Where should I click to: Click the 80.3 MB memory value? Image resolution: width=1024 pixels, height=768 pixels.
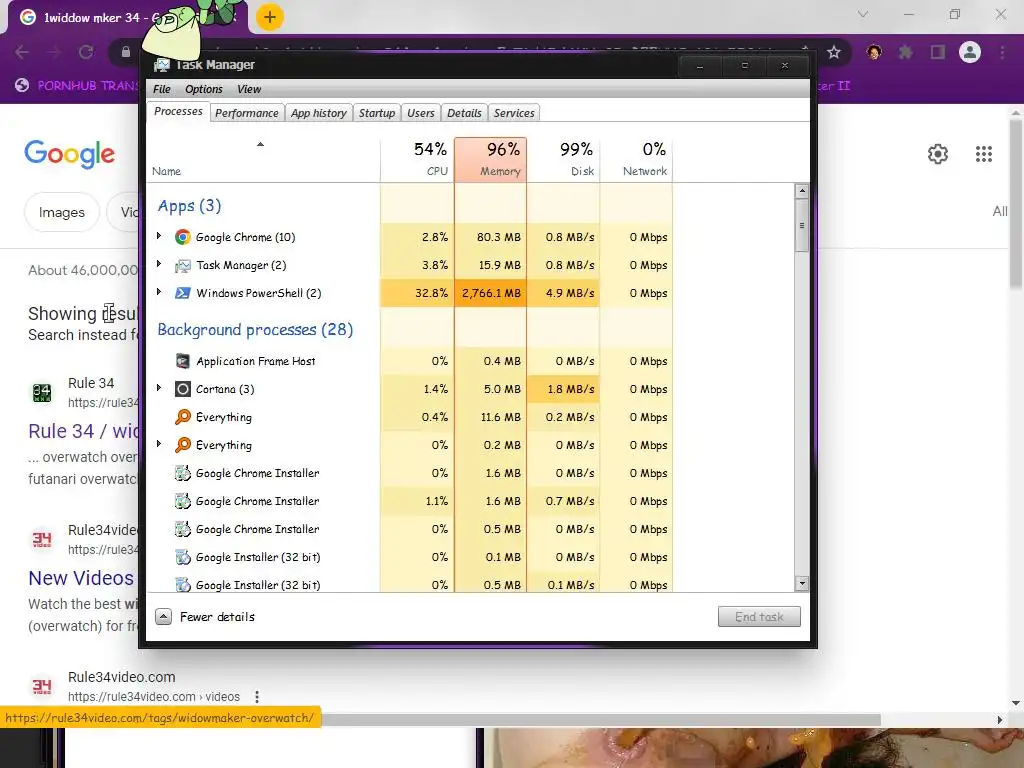pos(499,237)
